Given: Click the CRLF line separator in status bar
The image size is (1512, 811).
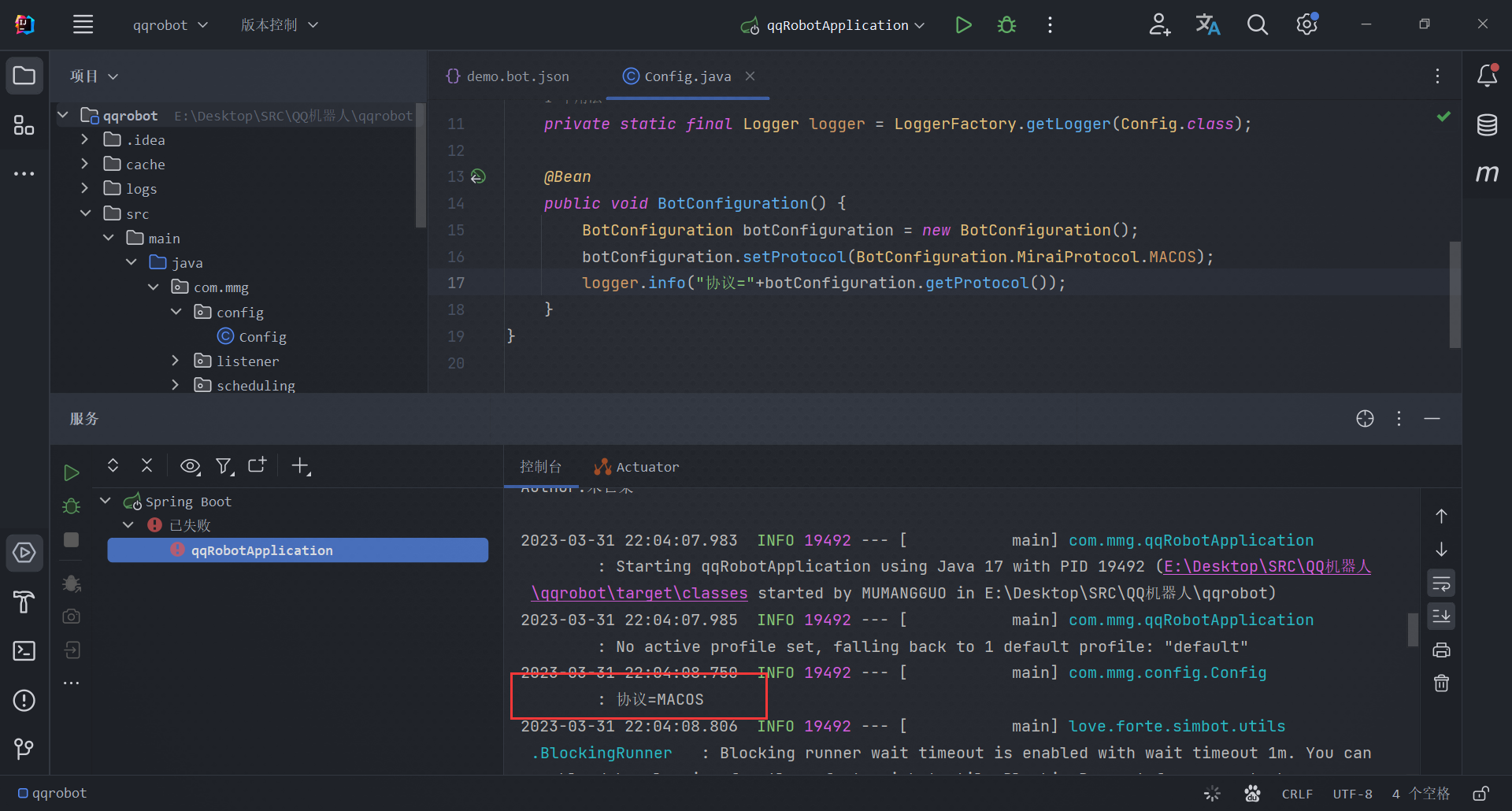Looking at the screenshot, I should pos(1297,794).
